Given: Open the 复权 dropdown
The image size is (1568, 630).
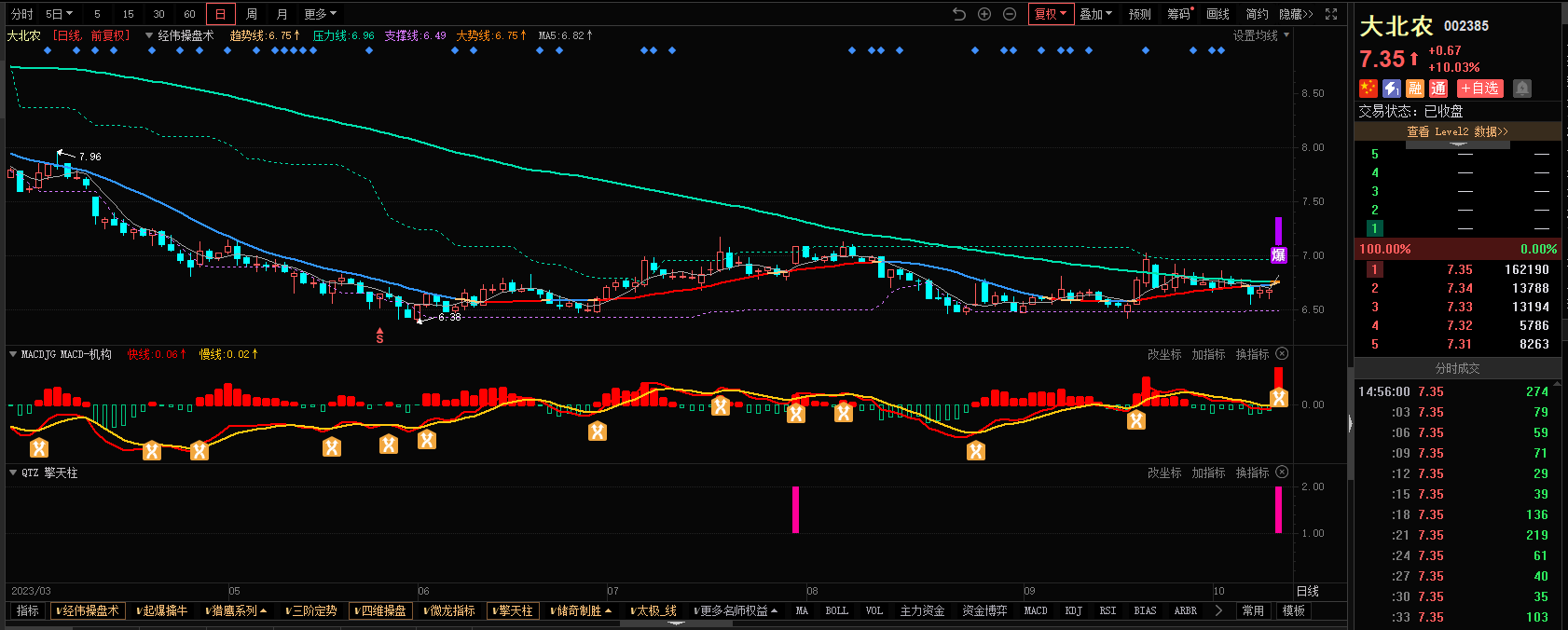Looking at the screenshot, I should click(x=1051, y=14).
